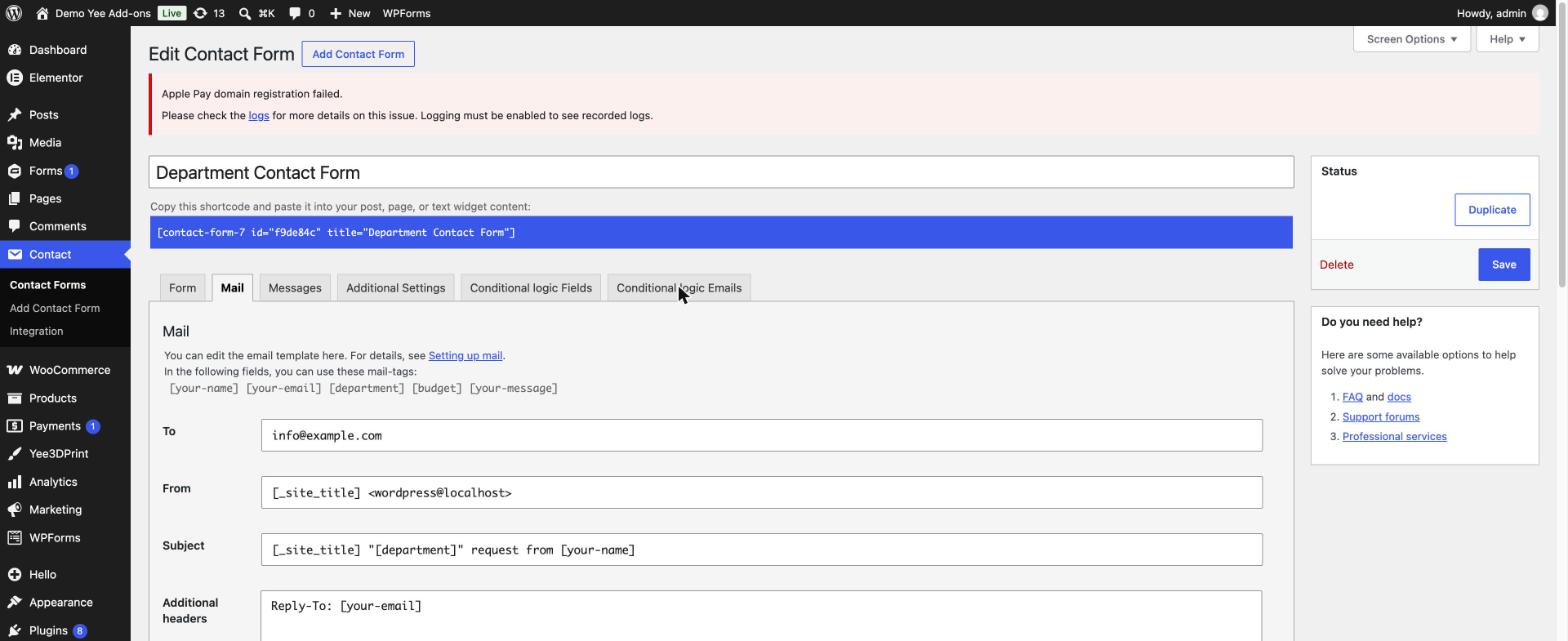Click the Contact envelope icon
The image size is (1568, 641).
(14, 255)
